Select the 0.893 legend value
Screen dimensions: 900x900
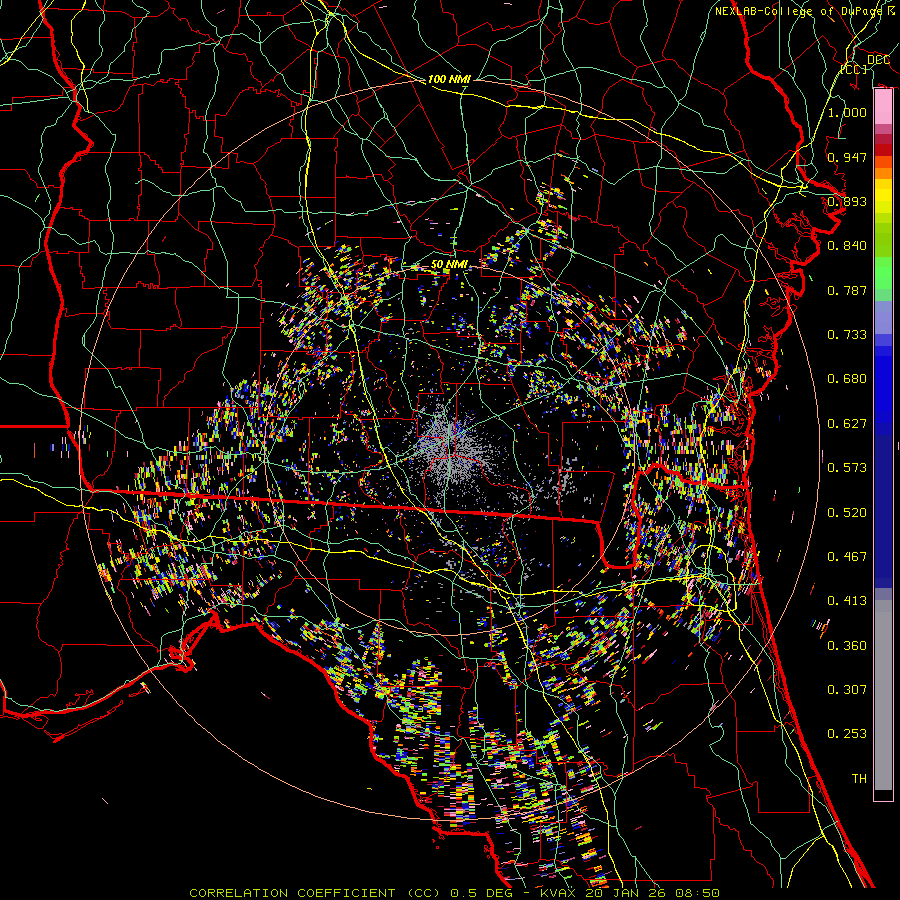847,201
